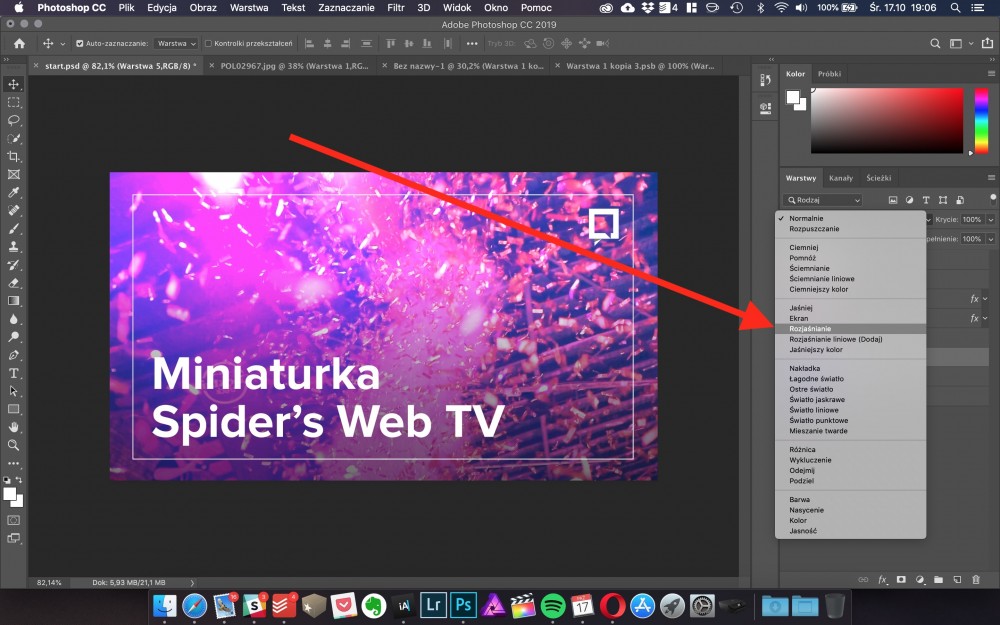Filter layers by adjustment layers icon
This screenshot has height=625, width=1000.
[x=909, y=200]
